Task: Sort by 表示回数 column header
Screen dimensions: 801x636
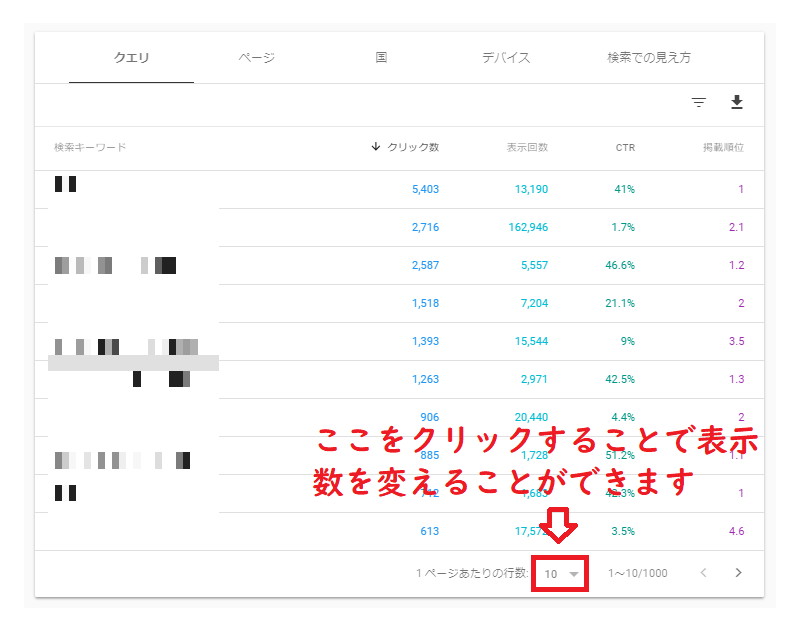Action: (x=527, y=147)
